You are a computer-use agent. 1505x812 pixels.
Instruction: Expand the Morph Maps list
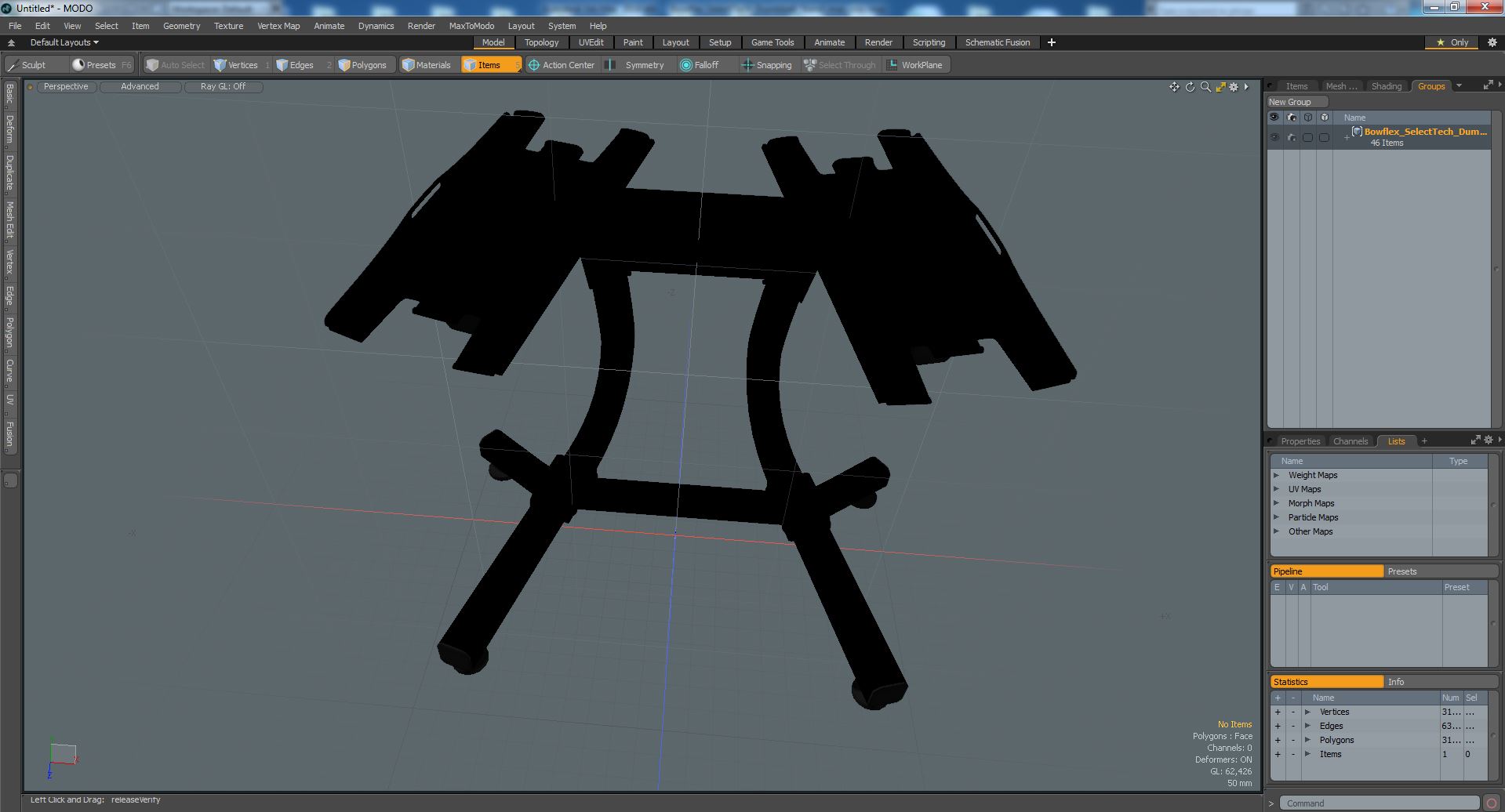pyautogui.click(x=1276, y=503)
